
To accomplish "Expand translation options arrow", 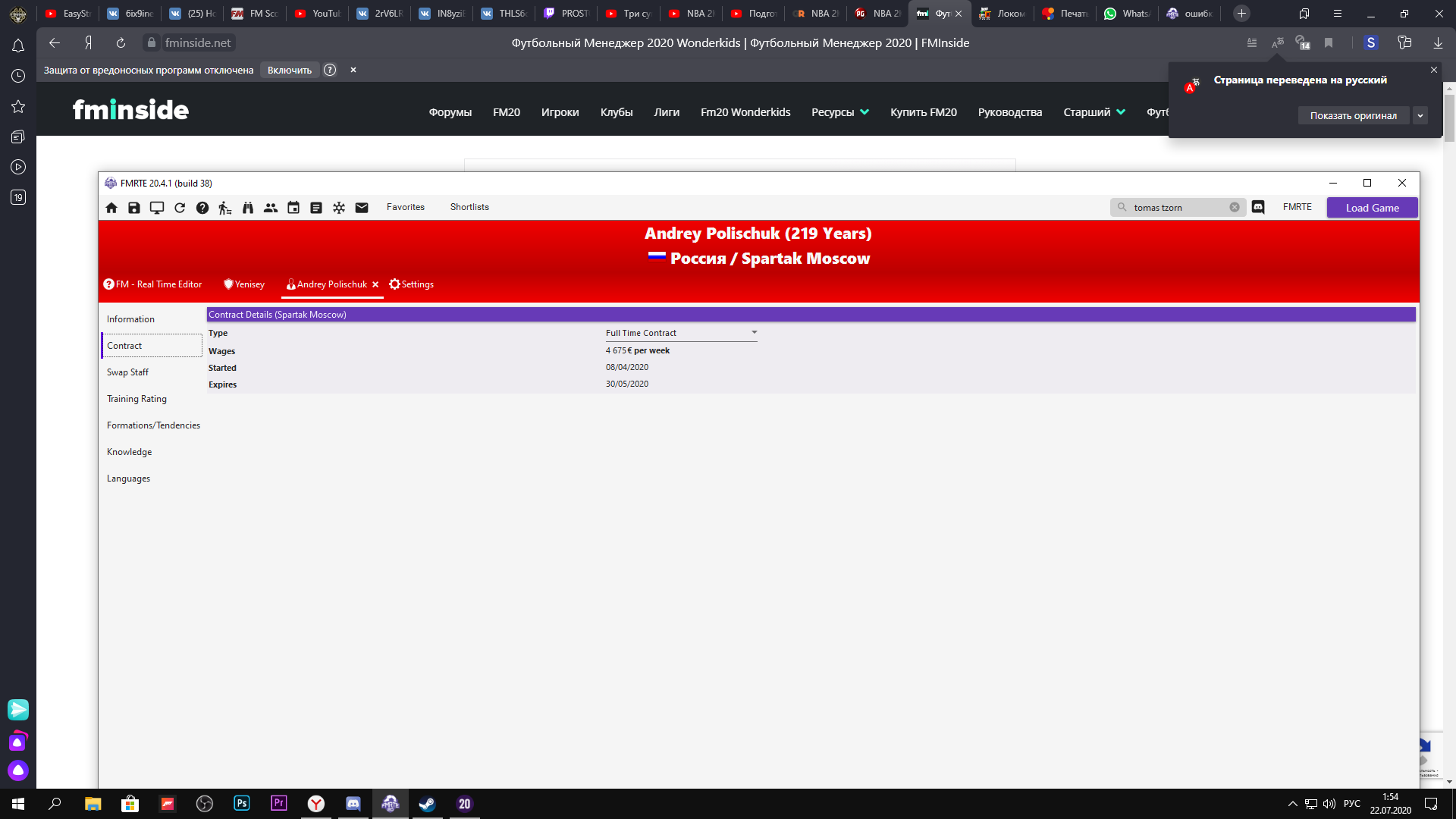I will pyautogui.click(x=1420, y=115).
